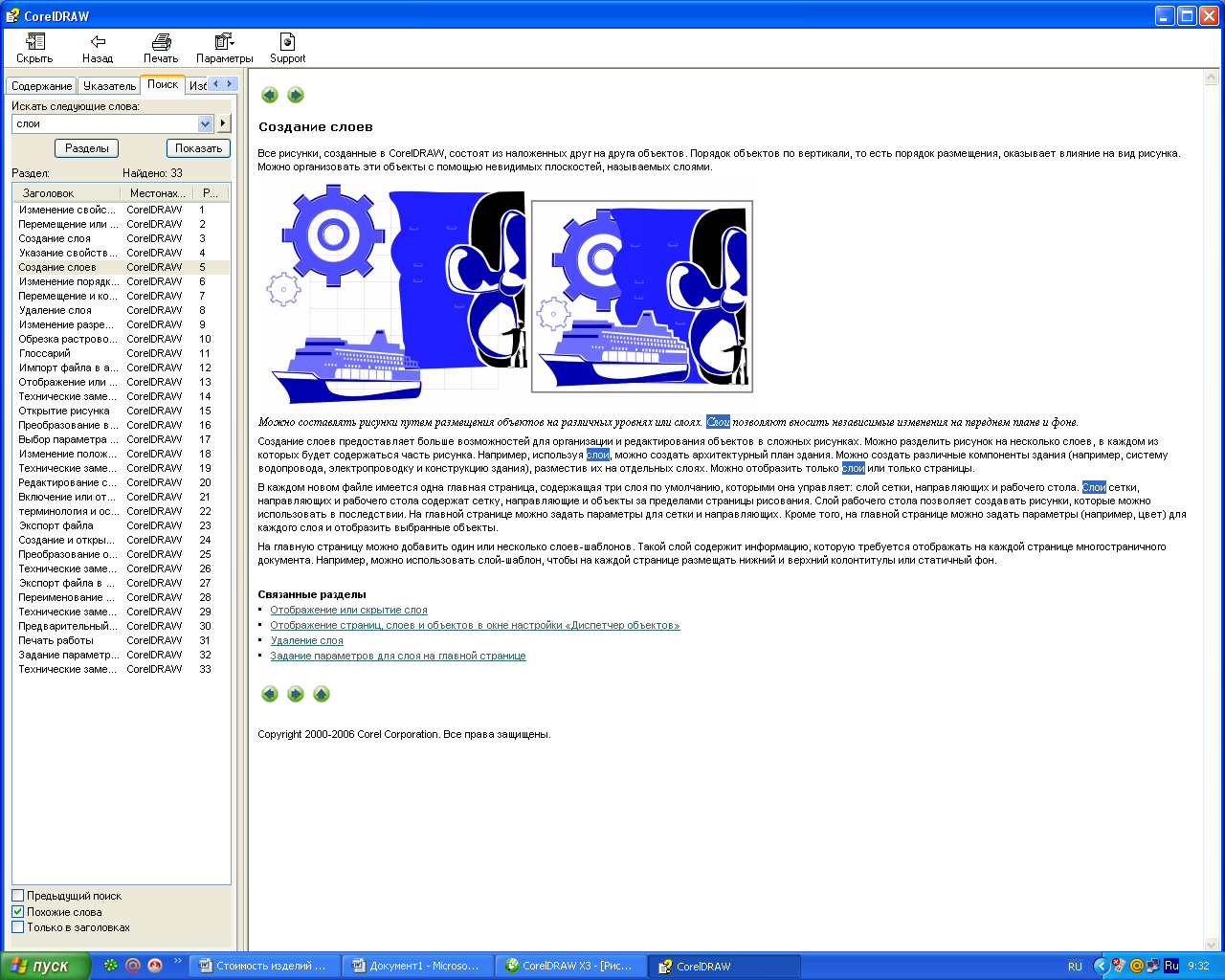Open the search operators arrow button
1225x980 pixels.
[x=223, y=123]
